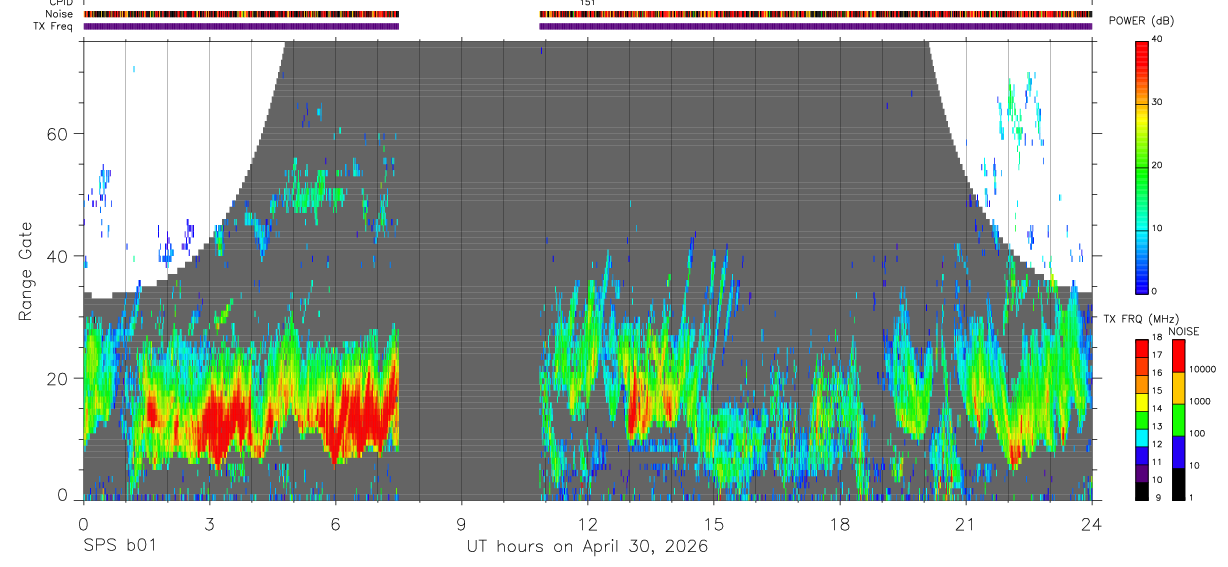
Task: Click the TX FRQ (MHz) color scale
Action: click(1142, 419)
